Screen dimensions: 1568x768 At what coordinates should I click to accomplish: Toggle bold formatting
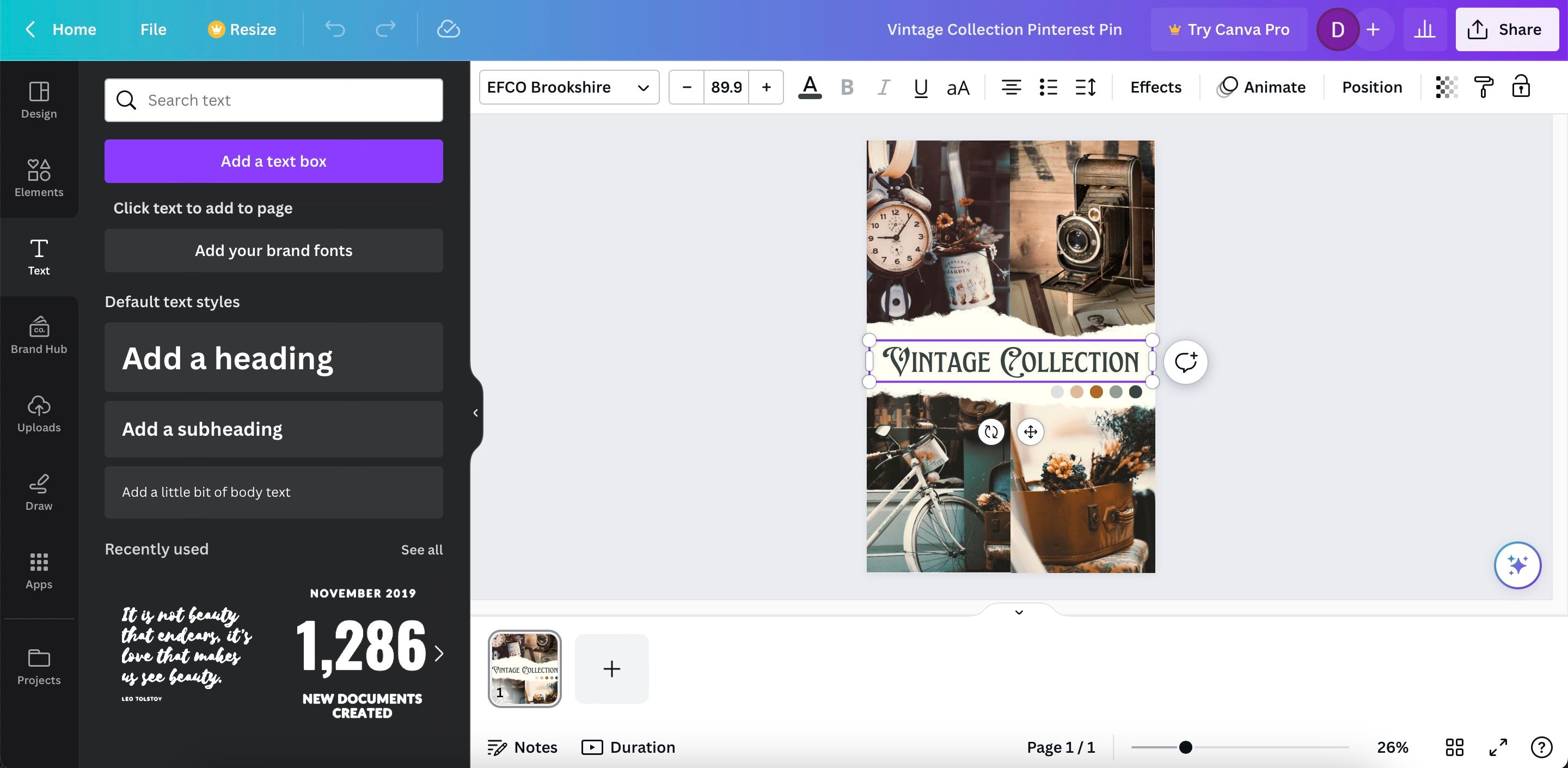847,87
